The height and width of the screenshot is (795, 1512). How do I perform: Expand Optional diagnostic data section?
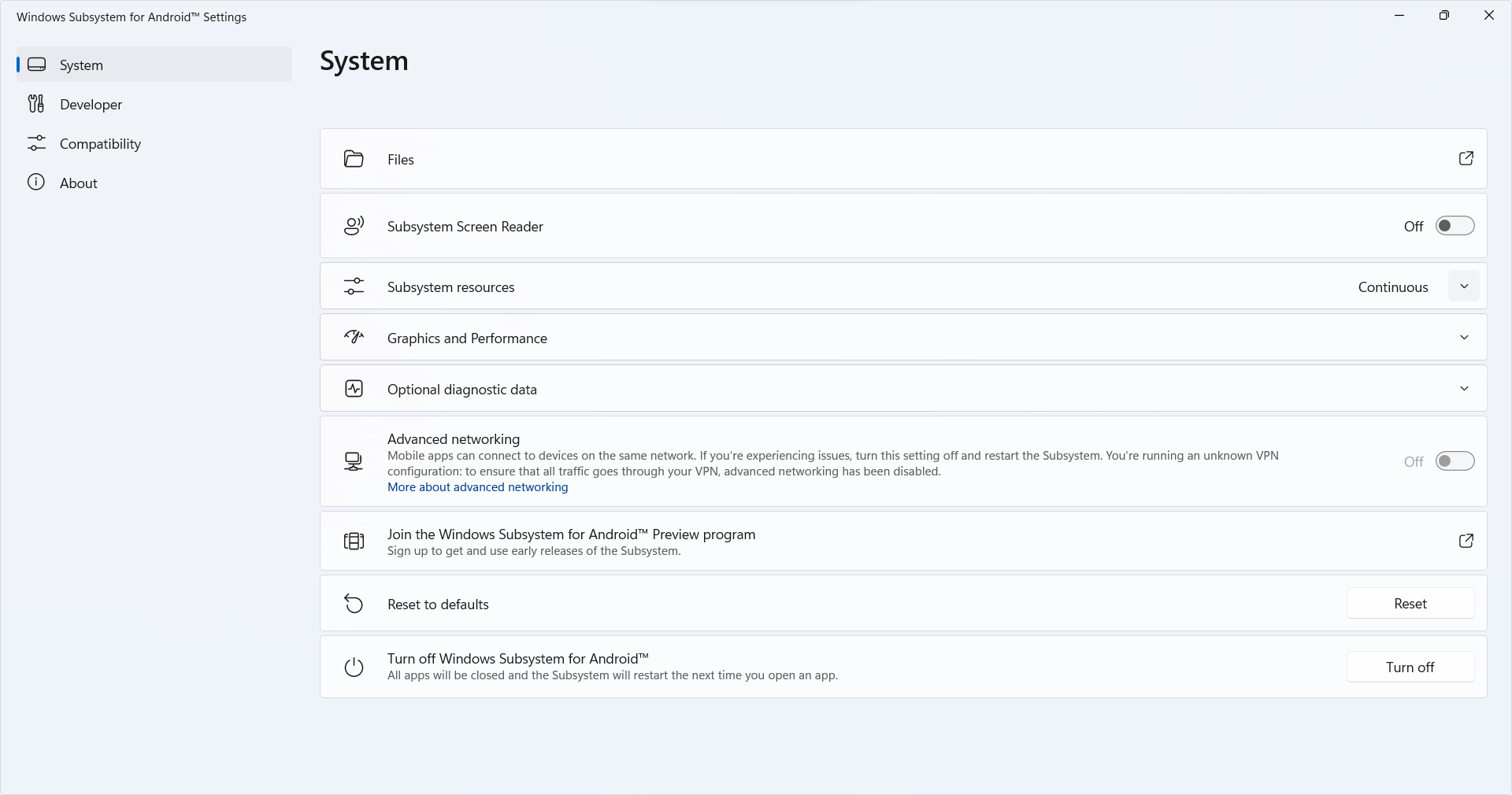point(1464,389)
